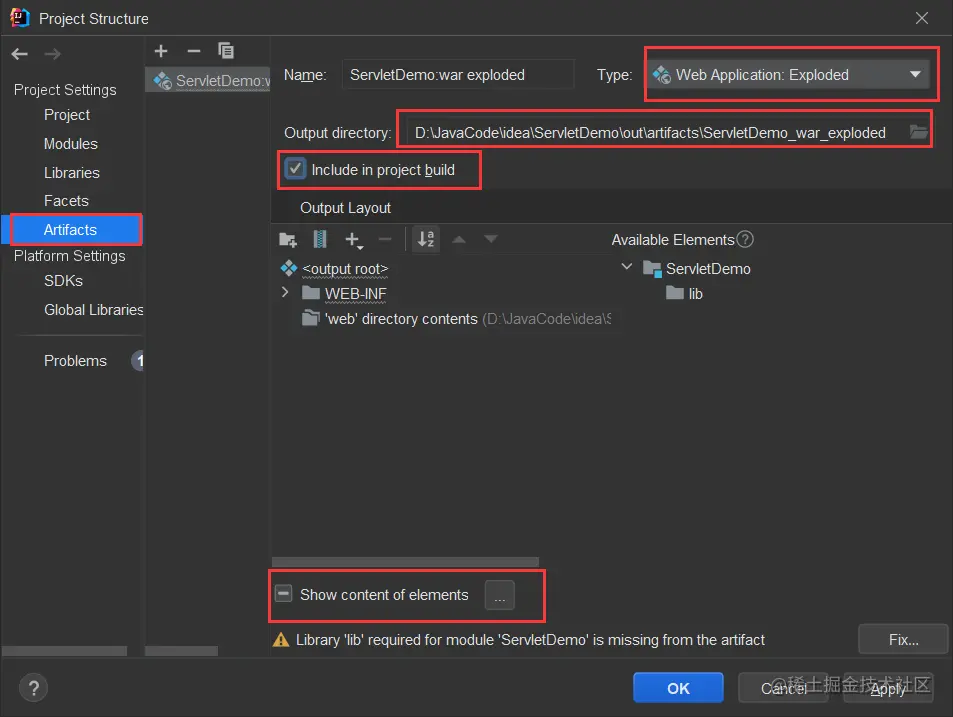Open Add Copy Of plus dropdown
Viewport: 953px width, 717px height.
click(x=354, y=240)
